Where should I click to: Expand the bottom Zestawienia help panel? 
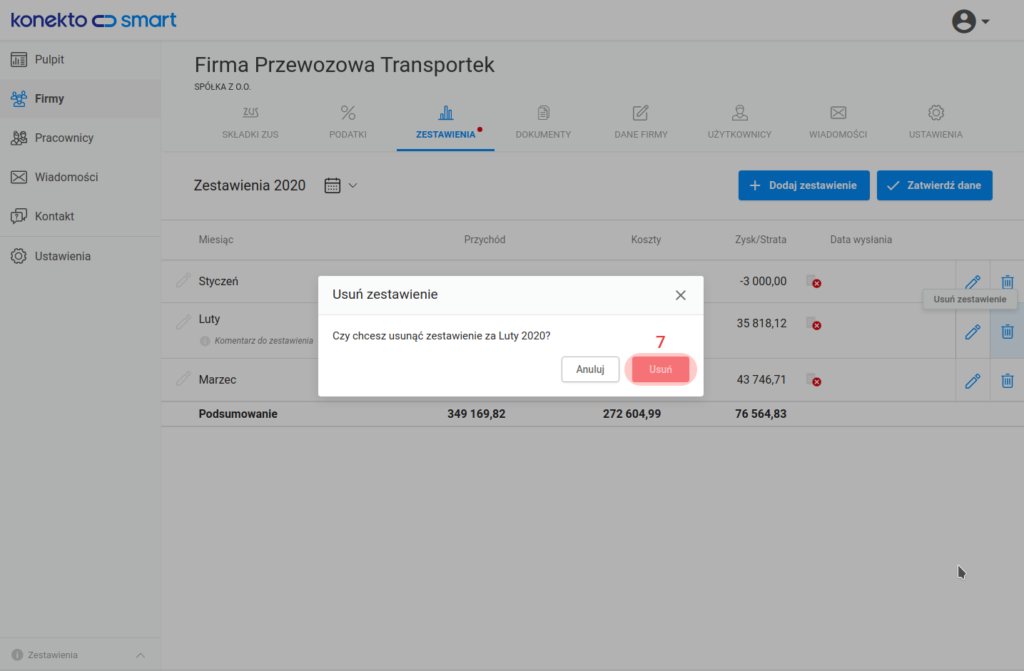[x=140, y=655]
